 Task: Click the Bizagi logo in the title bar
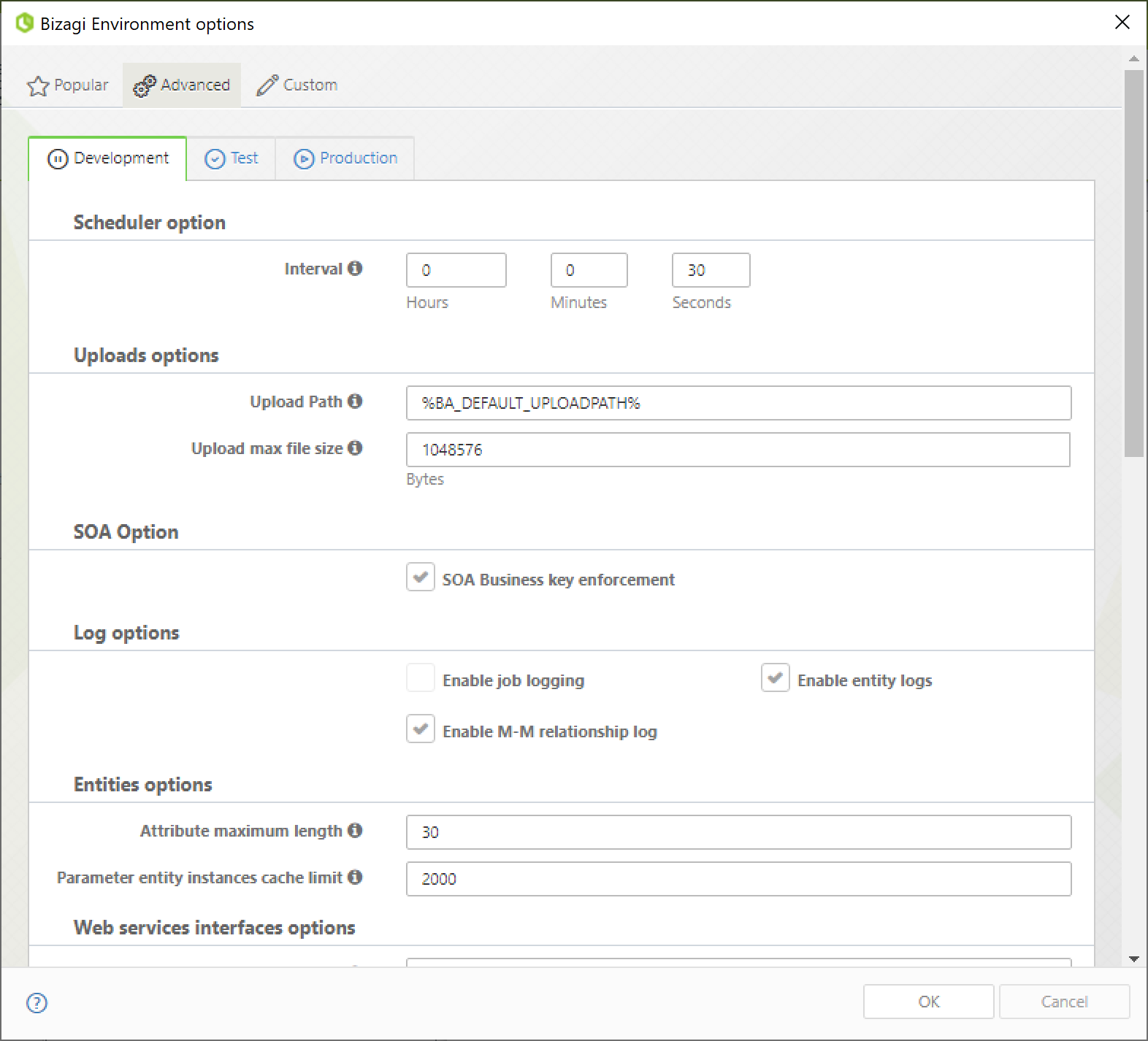coord(25,23)
